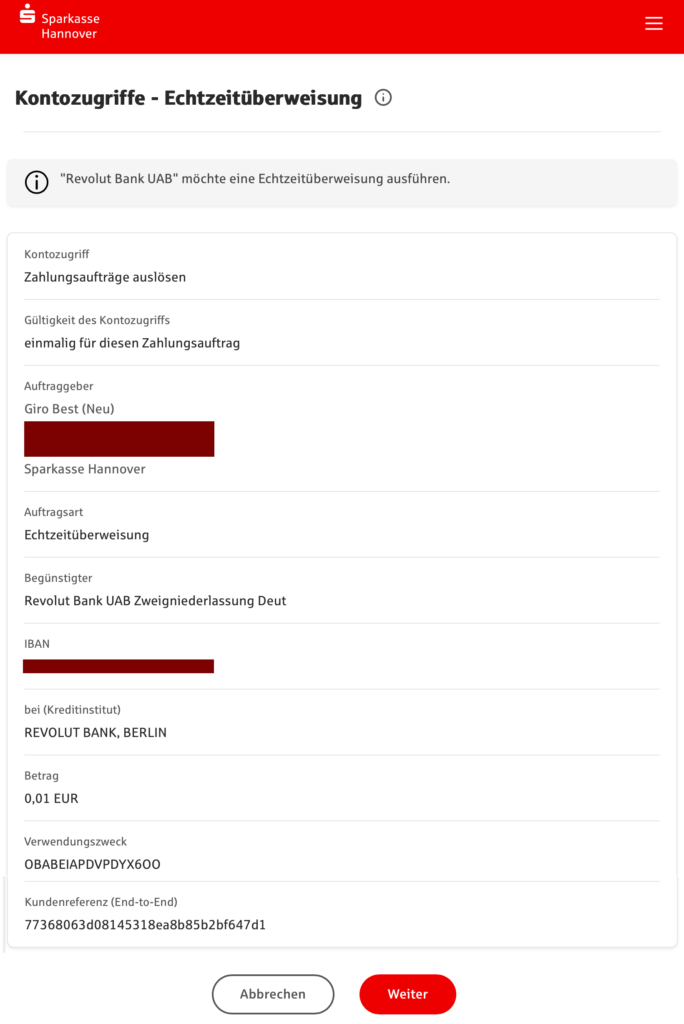Click the redacted account number under Auftraggeber
This screenshot has height=1024, width=684.
click(119, 439)
